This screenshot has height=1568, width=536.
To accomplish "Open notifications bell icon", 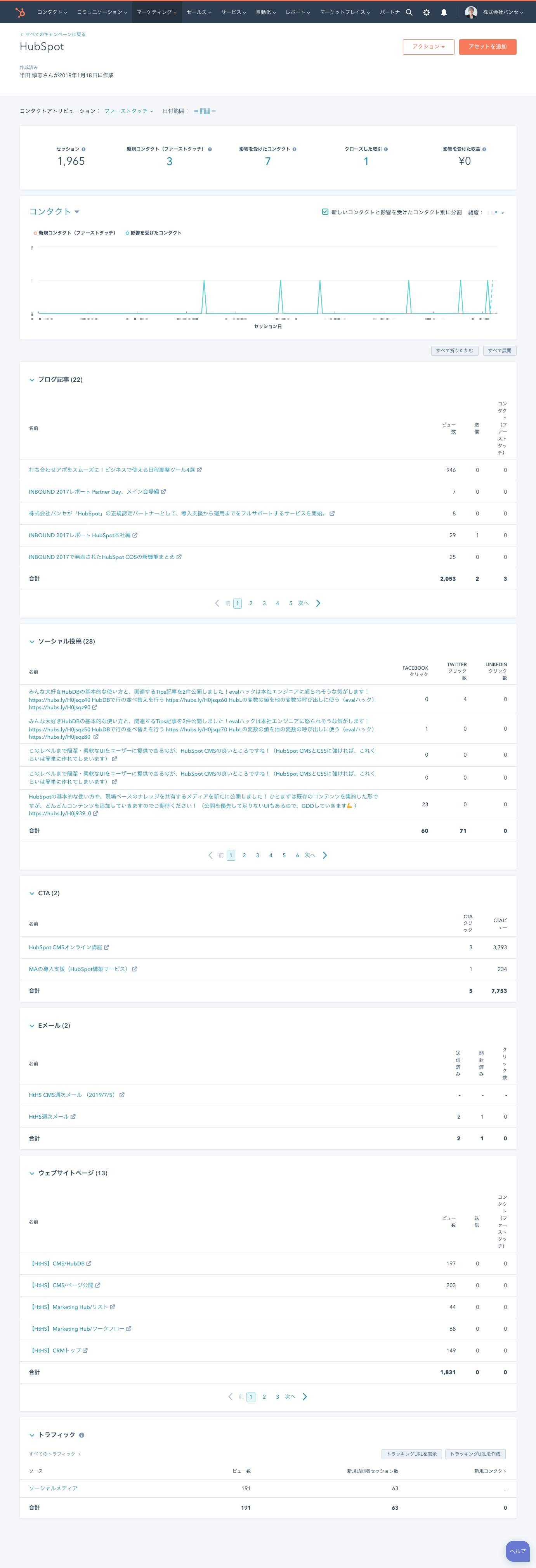I will click(444, 12).
